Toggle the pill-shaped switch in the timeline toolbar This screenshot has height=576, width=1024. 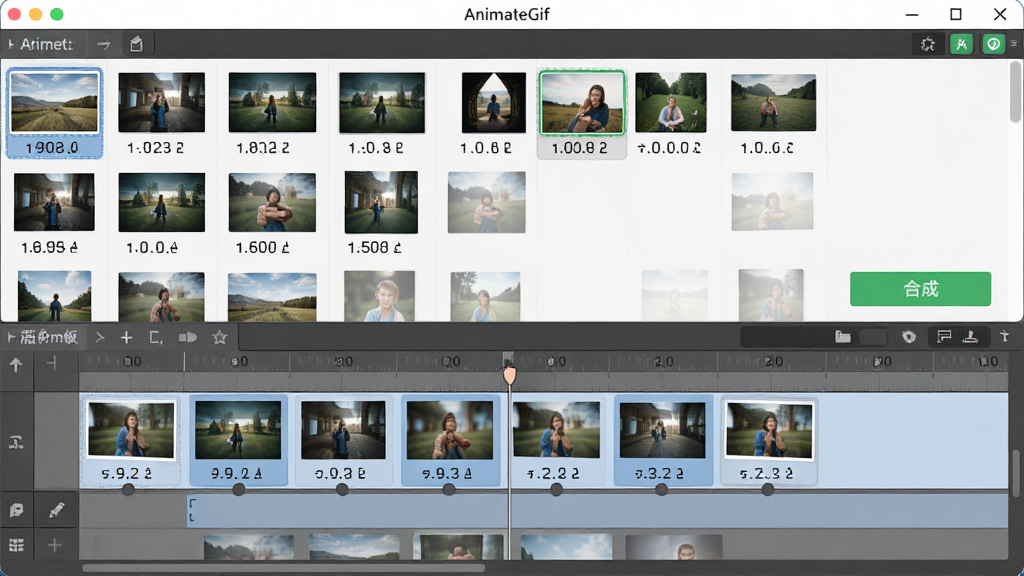tap(187, 338)
